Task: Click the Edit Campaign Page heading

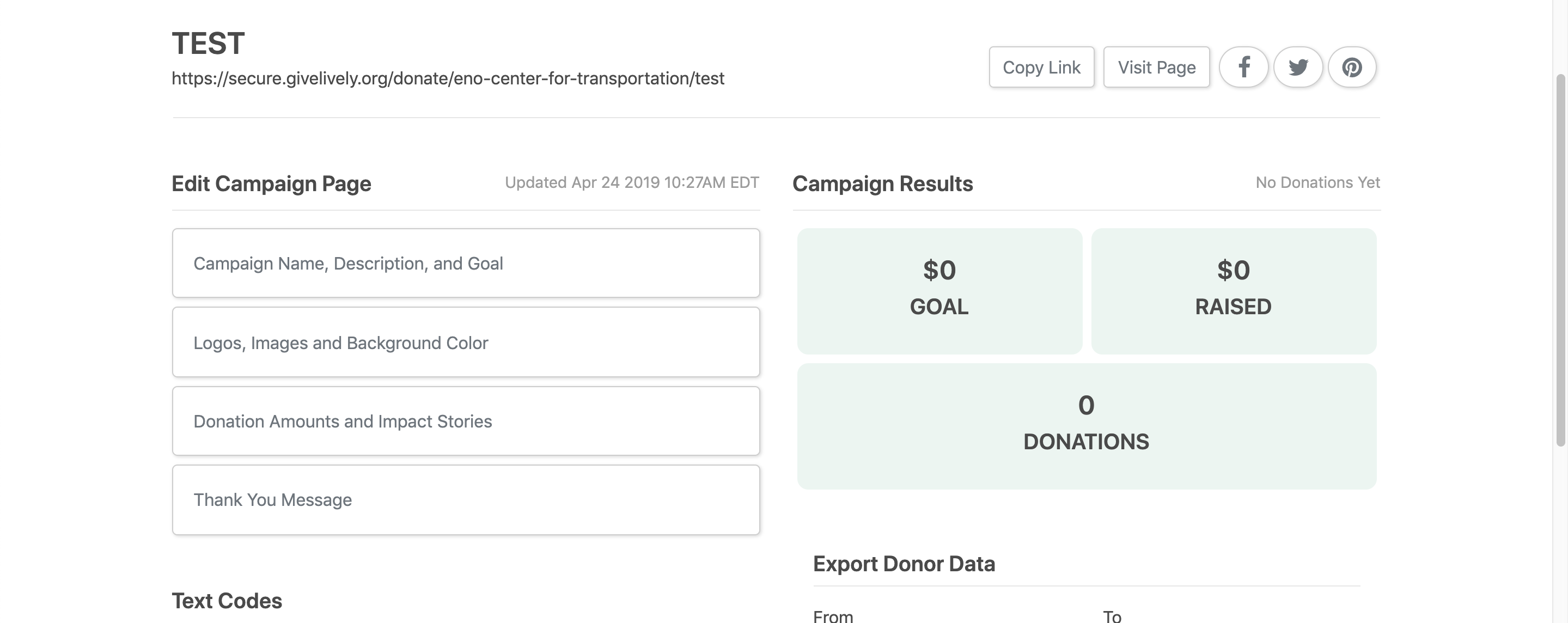Action: 271,184
